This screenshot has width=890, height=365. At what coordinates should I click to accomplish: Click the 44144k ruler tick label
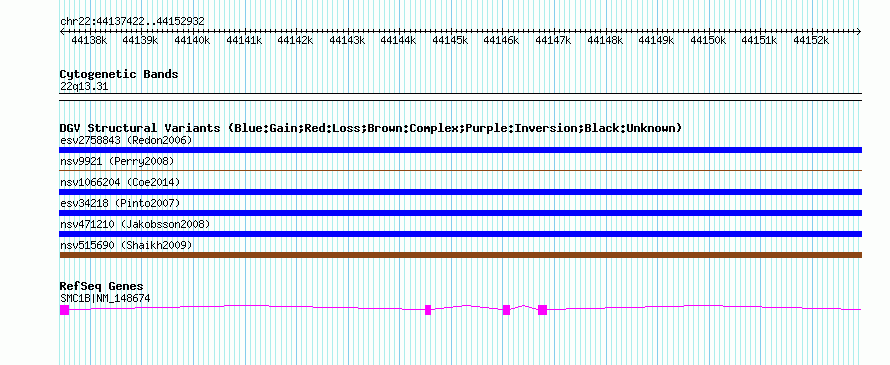coord(398,40)
